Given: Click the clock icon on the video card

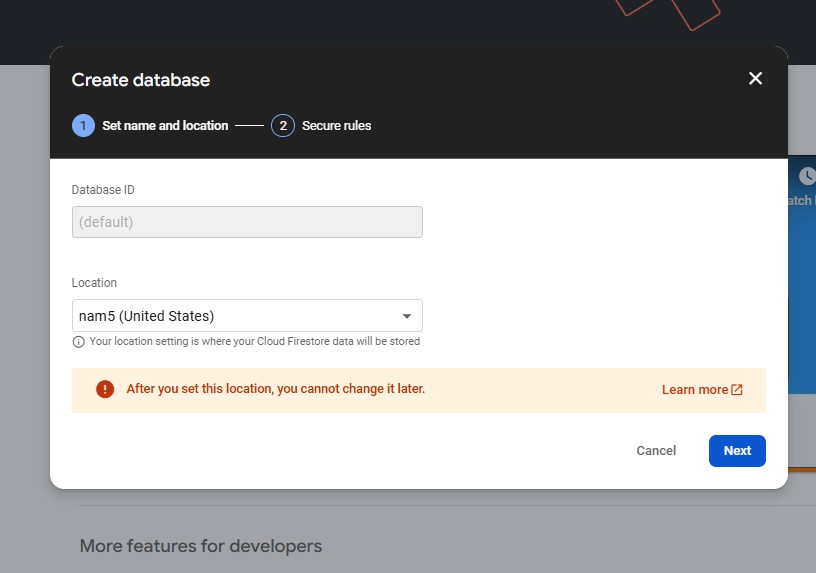Looking at the screenshot, I should tap(806, 175).
